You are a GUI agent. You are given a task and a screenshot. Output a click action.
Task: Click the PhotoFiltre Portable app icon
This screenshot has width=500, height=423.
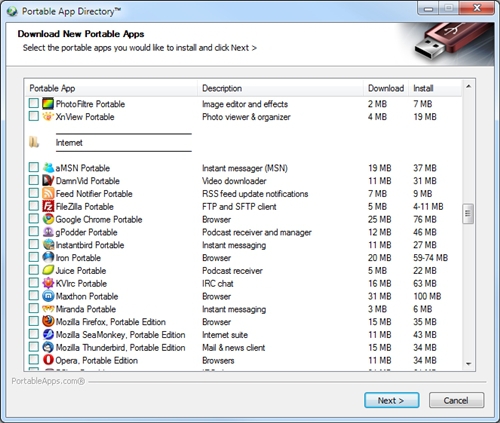tap(48, 104)
